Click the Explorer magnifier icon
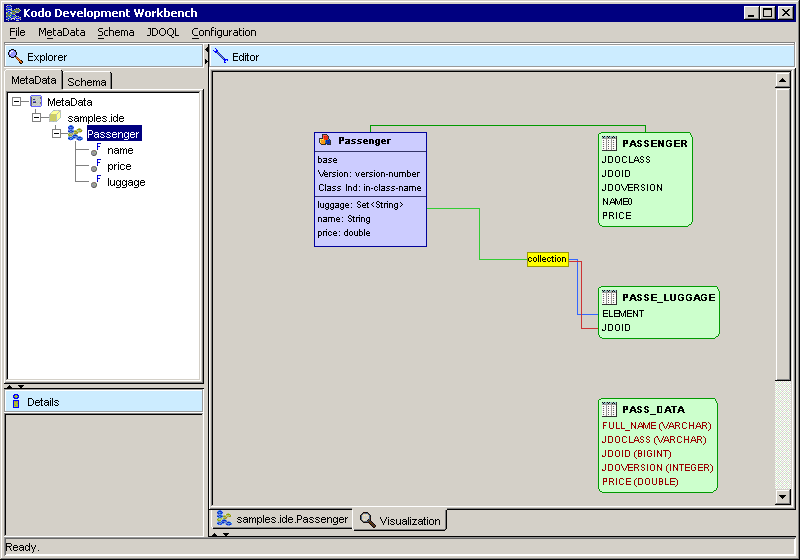Image resolution: width=800 pixels, height=560 pixels. pyautogui.click(x=15, y=57)
